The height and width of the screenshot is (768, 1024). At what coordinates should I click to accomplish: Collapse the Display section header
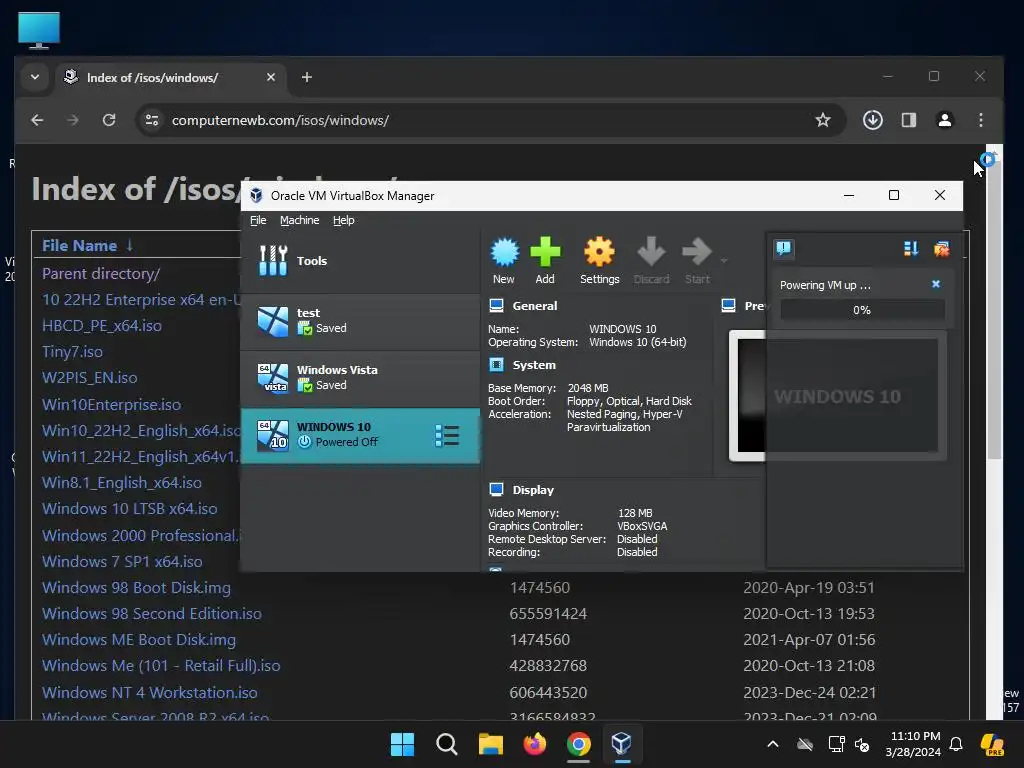533,490
